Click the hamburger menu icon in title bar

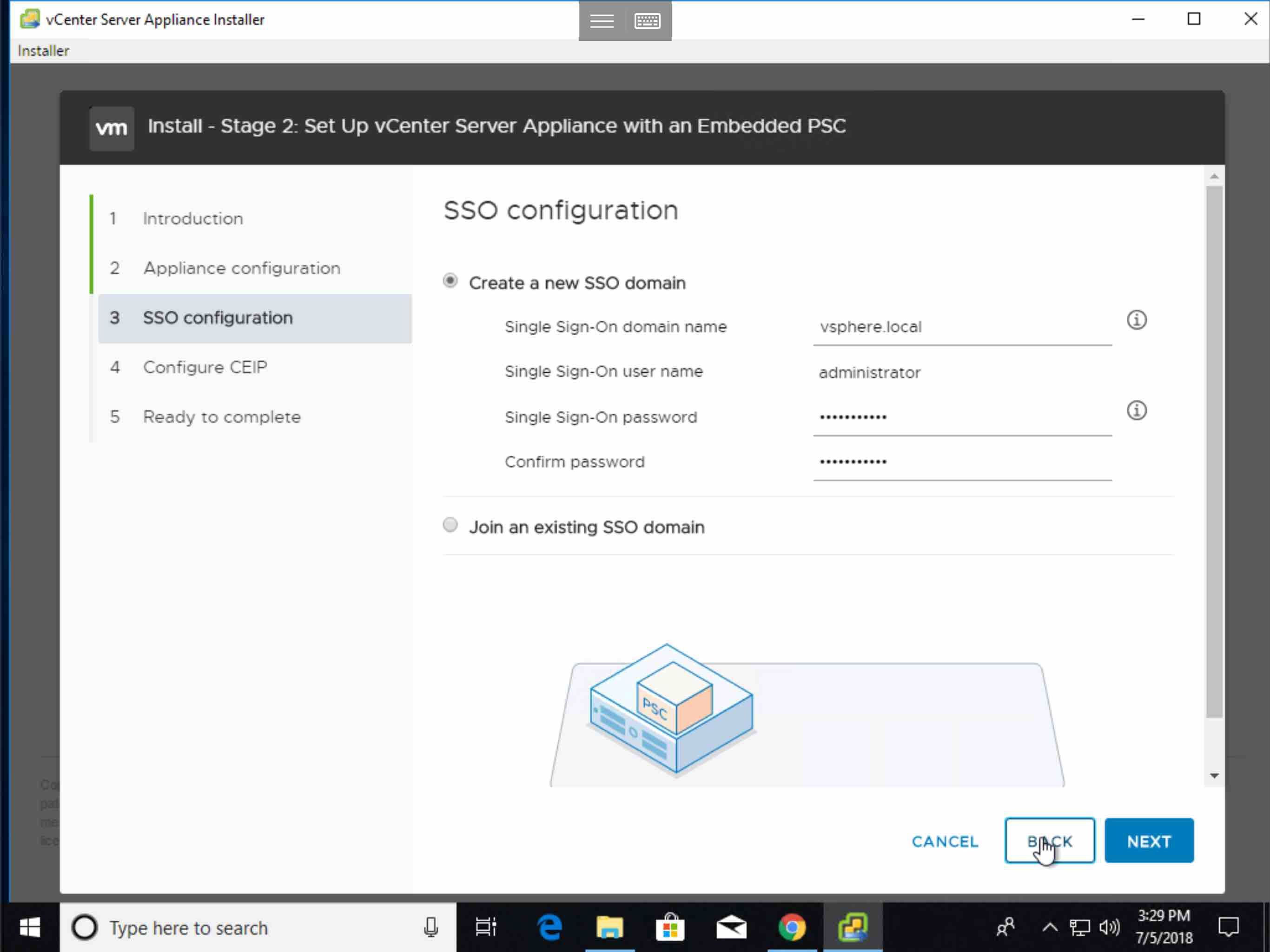[x=602, y=20]
